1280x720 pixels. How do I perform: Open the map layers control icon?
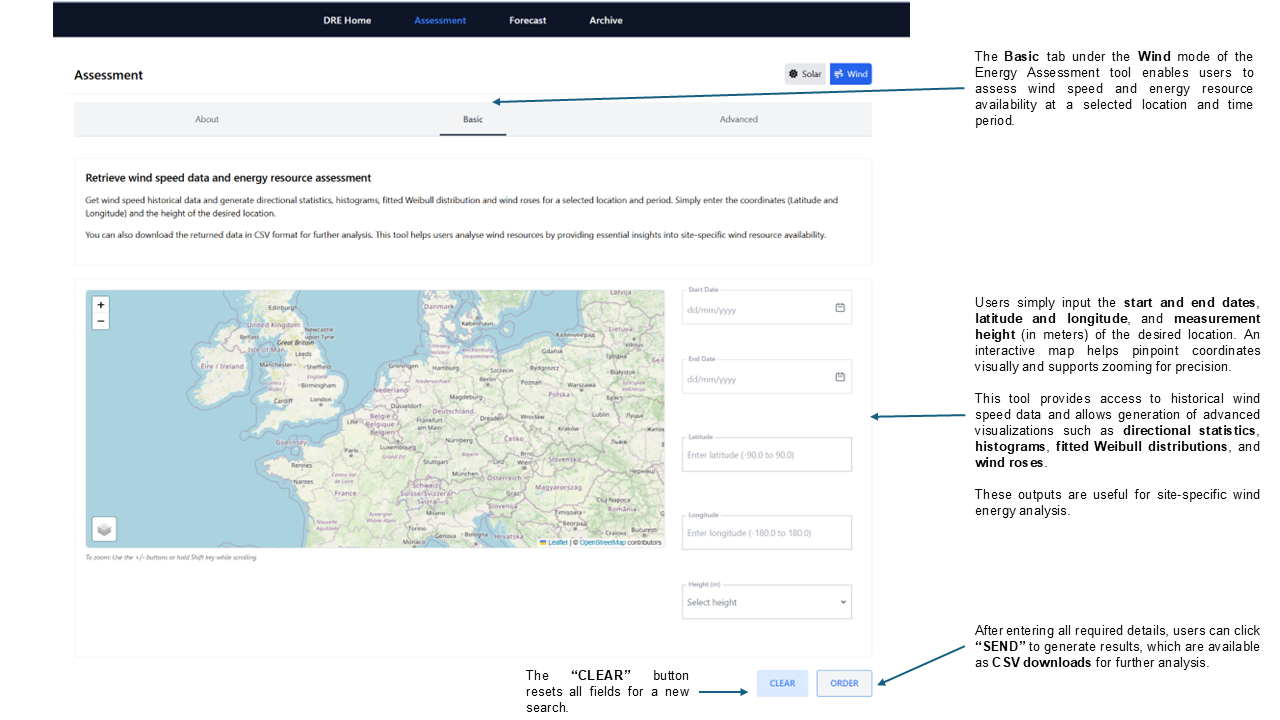(x=105, y=528)
